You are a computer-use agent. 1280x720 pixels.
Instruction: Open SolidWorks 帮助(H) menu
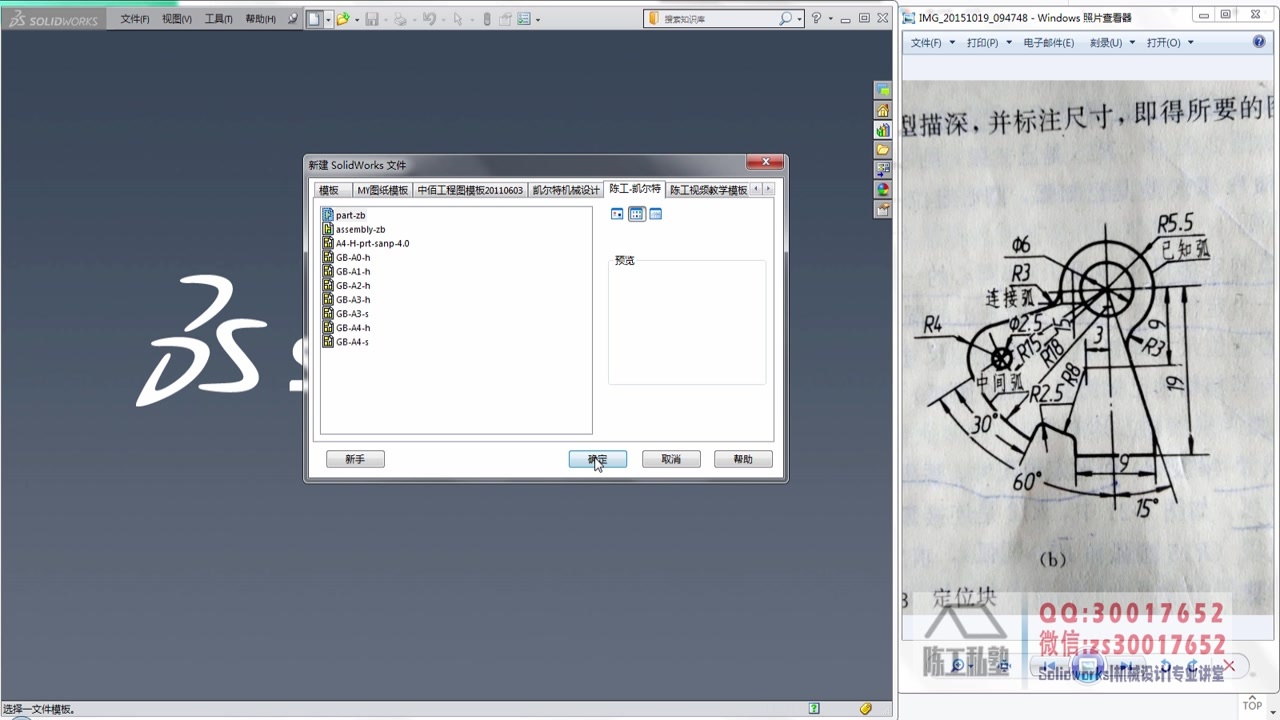point(261,19)
